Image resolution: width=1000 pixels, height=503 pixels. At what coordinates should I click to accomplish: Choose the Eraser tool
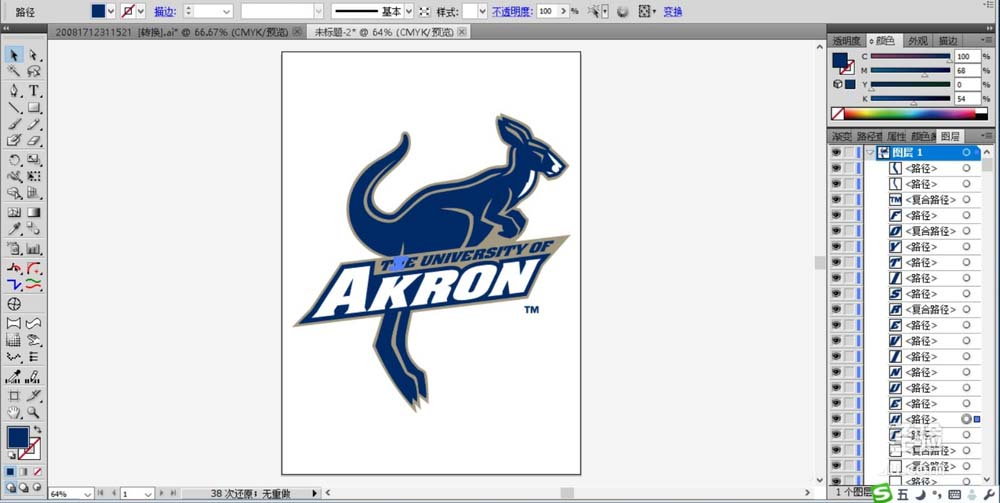pos(34,140)
